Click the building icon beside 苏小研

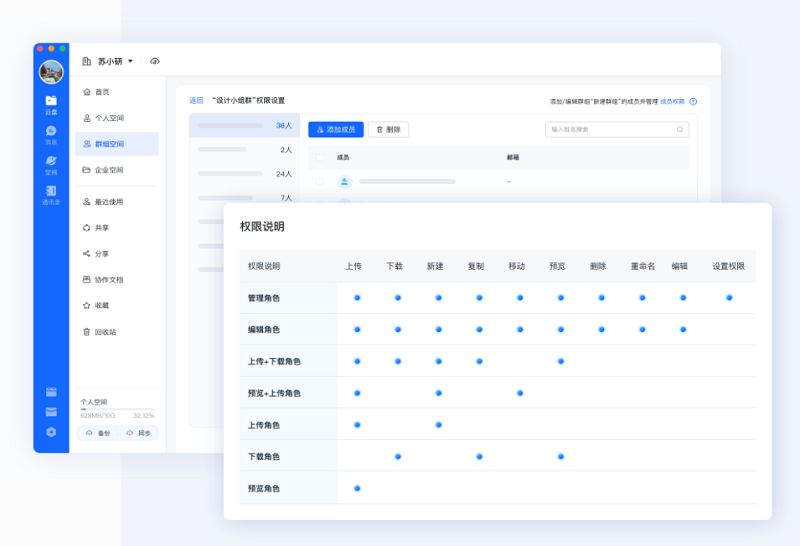87,61
